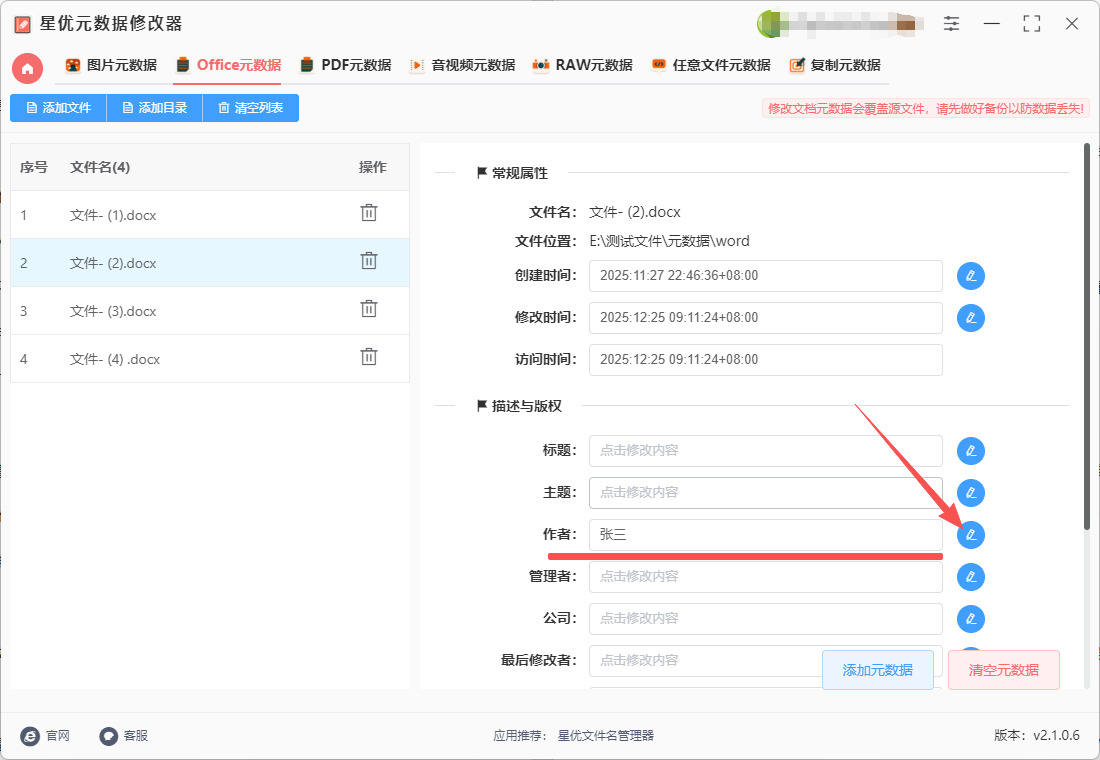
Task: Click the 操作 column header
Action: pyautogui.click(x=373, y=167)
